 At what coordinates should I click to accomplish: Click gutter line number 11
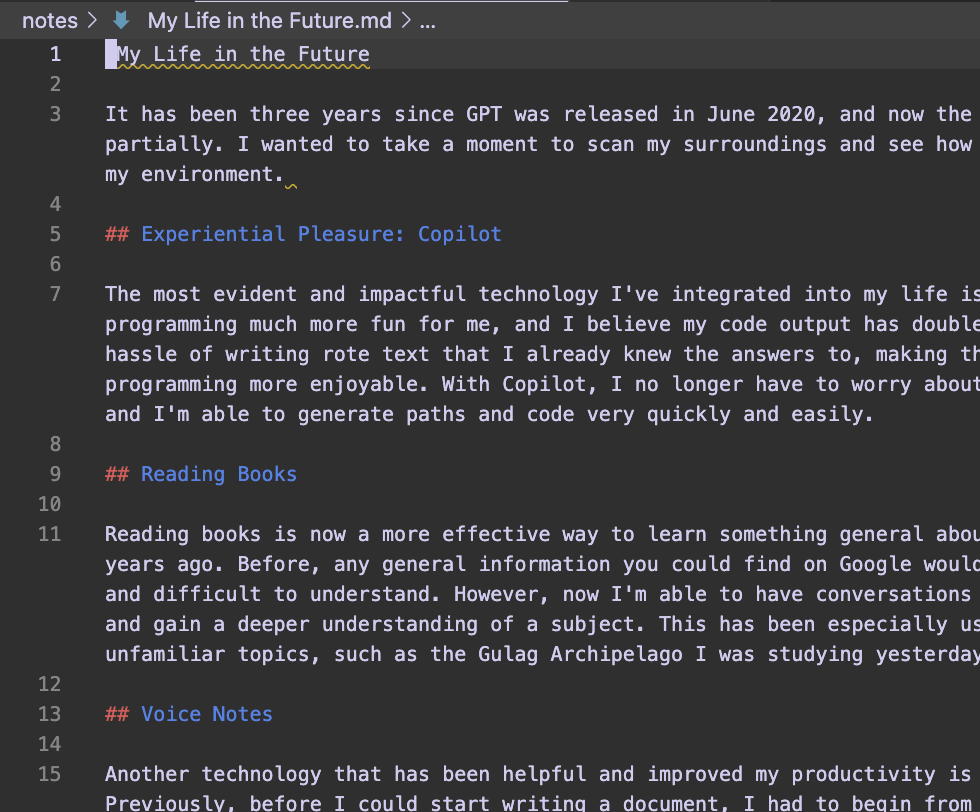50,534
